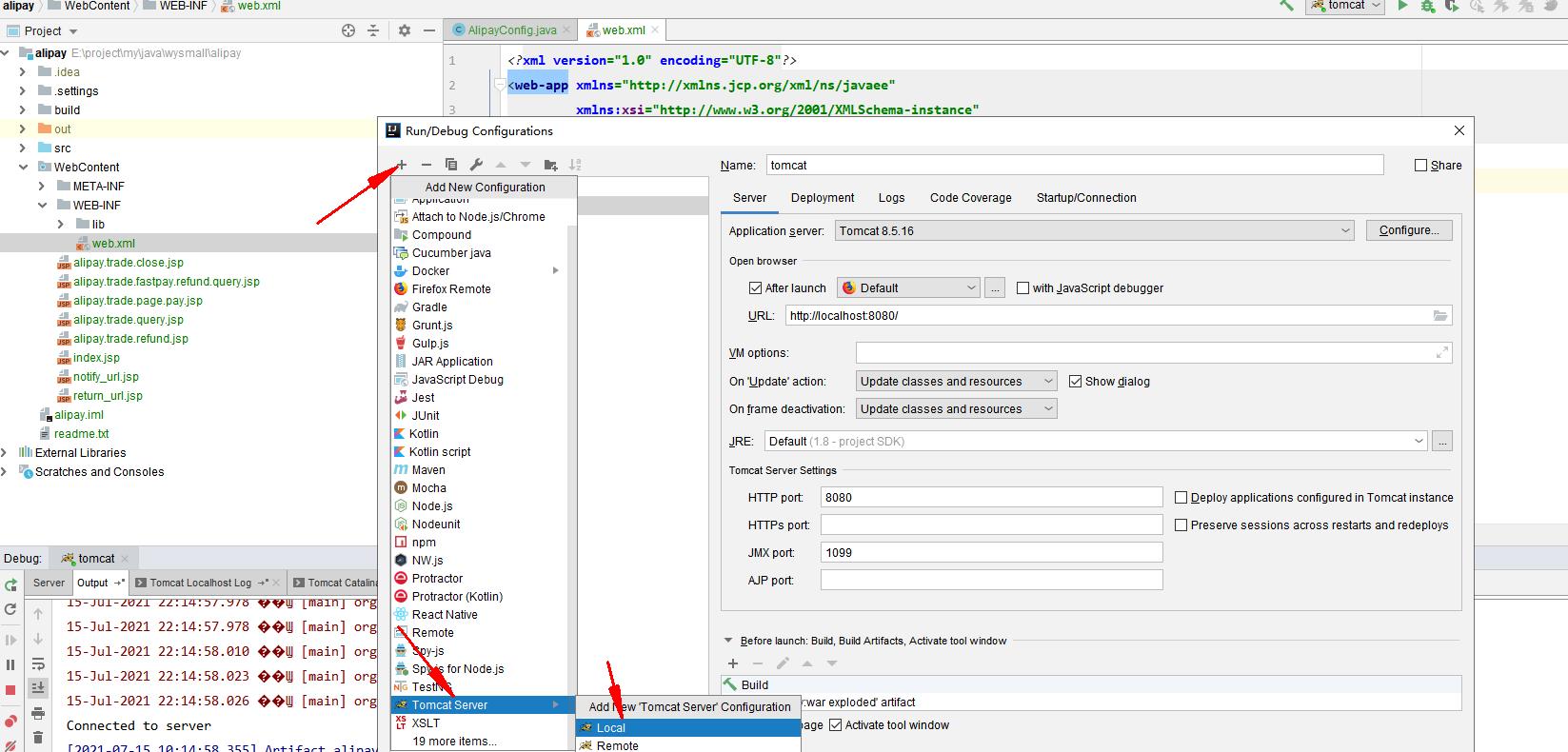Click the red Stop icon in Debug panel
The image size is (1568, 752).
click(11, 690)
